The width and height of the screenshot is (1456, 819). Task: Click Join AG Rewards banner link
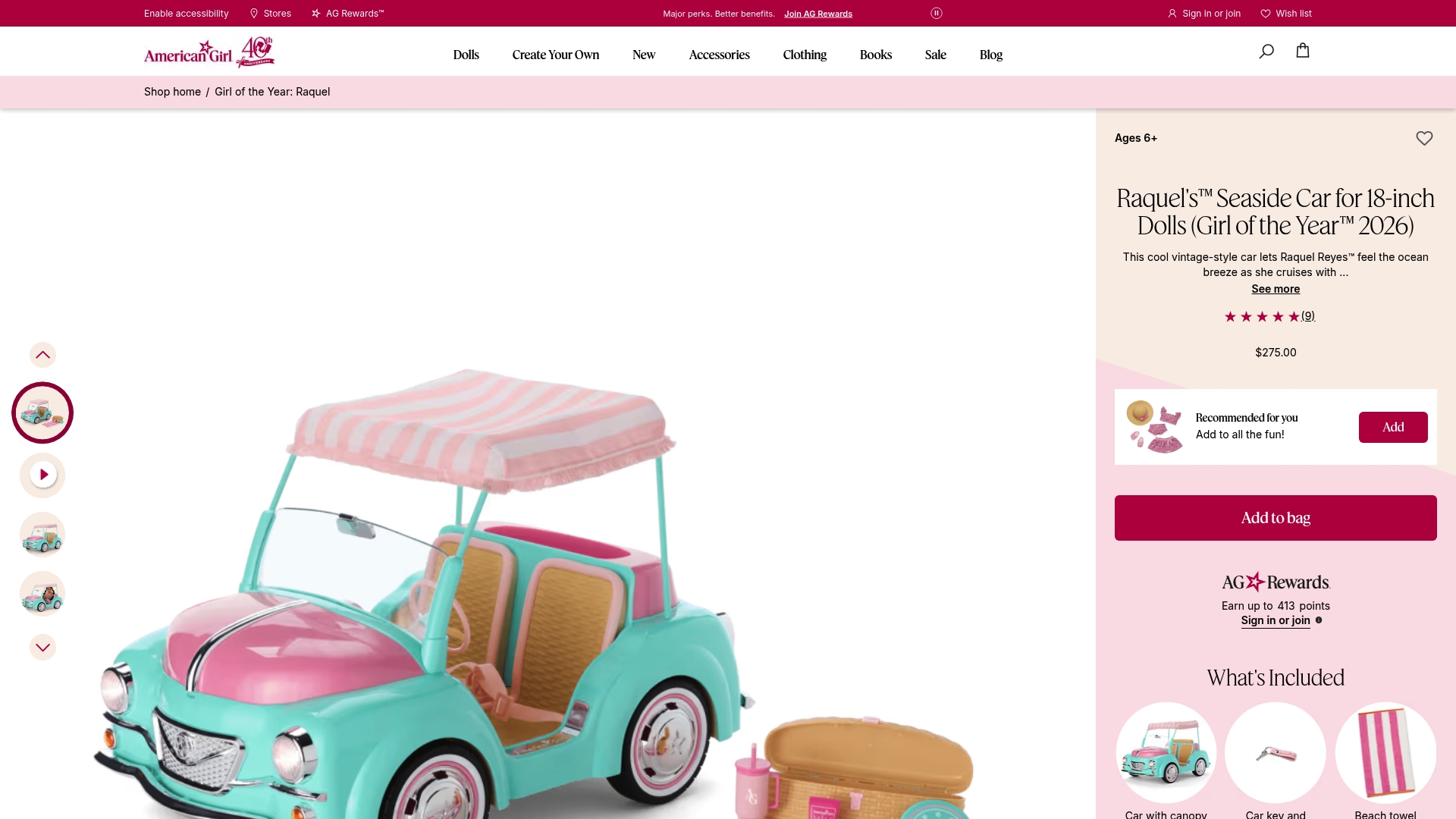(818, 14)
